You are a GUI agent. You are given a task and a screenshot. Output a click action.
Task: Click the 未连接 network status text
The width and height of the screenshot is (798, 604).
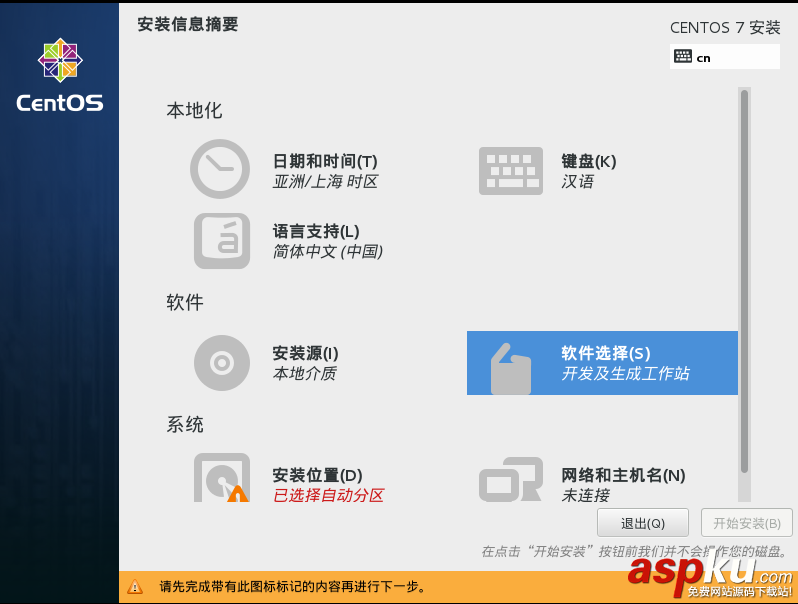tap(585, 495)
